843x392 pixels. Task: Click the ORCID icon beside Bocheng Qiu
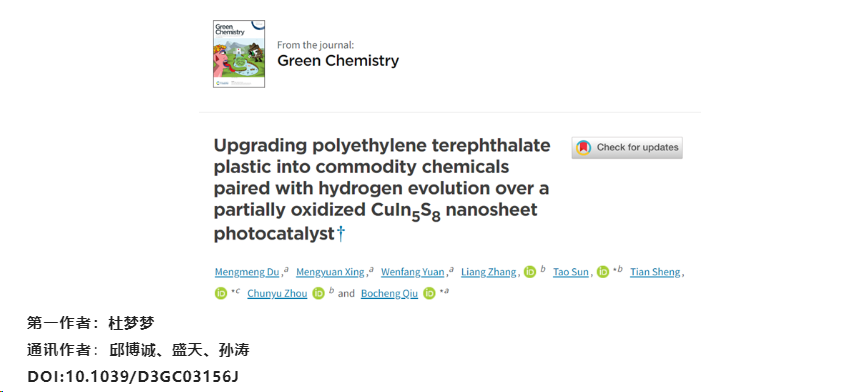click(x=429, y=294)
